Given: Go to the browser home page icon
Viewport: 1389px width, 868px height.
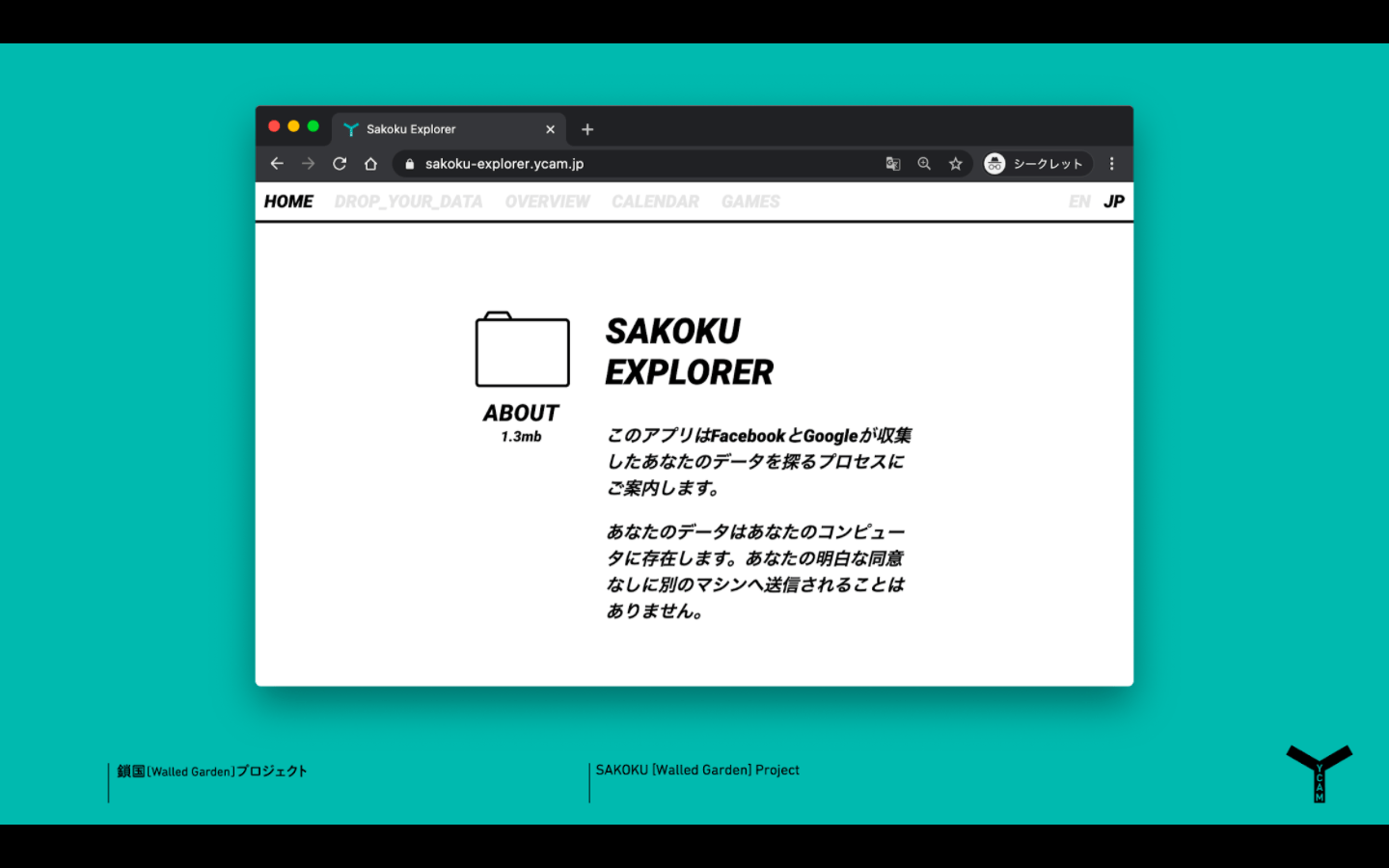Looking at the screenshot, I should (370, 164).
